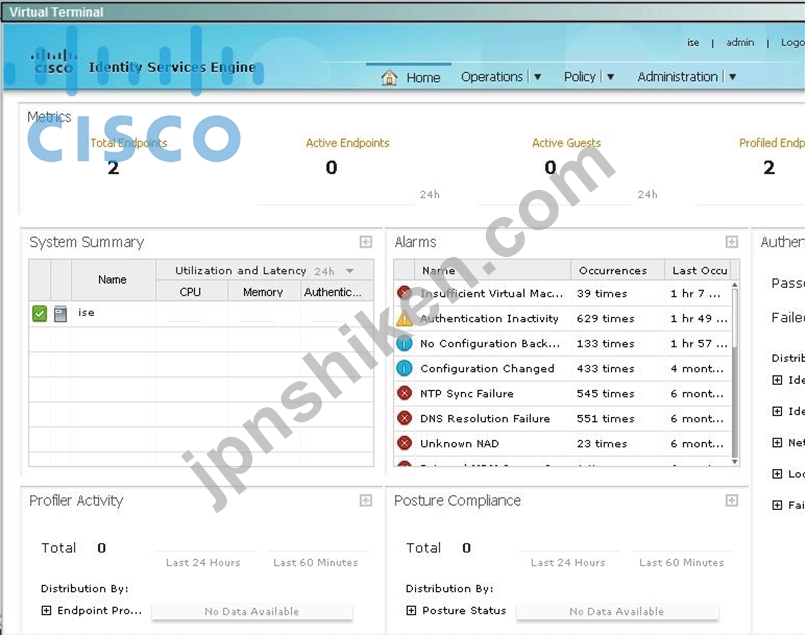The height and width of the screenshot is (635, 805).
Task: Open the ise node in System Summary
Action: (x=86, y=313)
